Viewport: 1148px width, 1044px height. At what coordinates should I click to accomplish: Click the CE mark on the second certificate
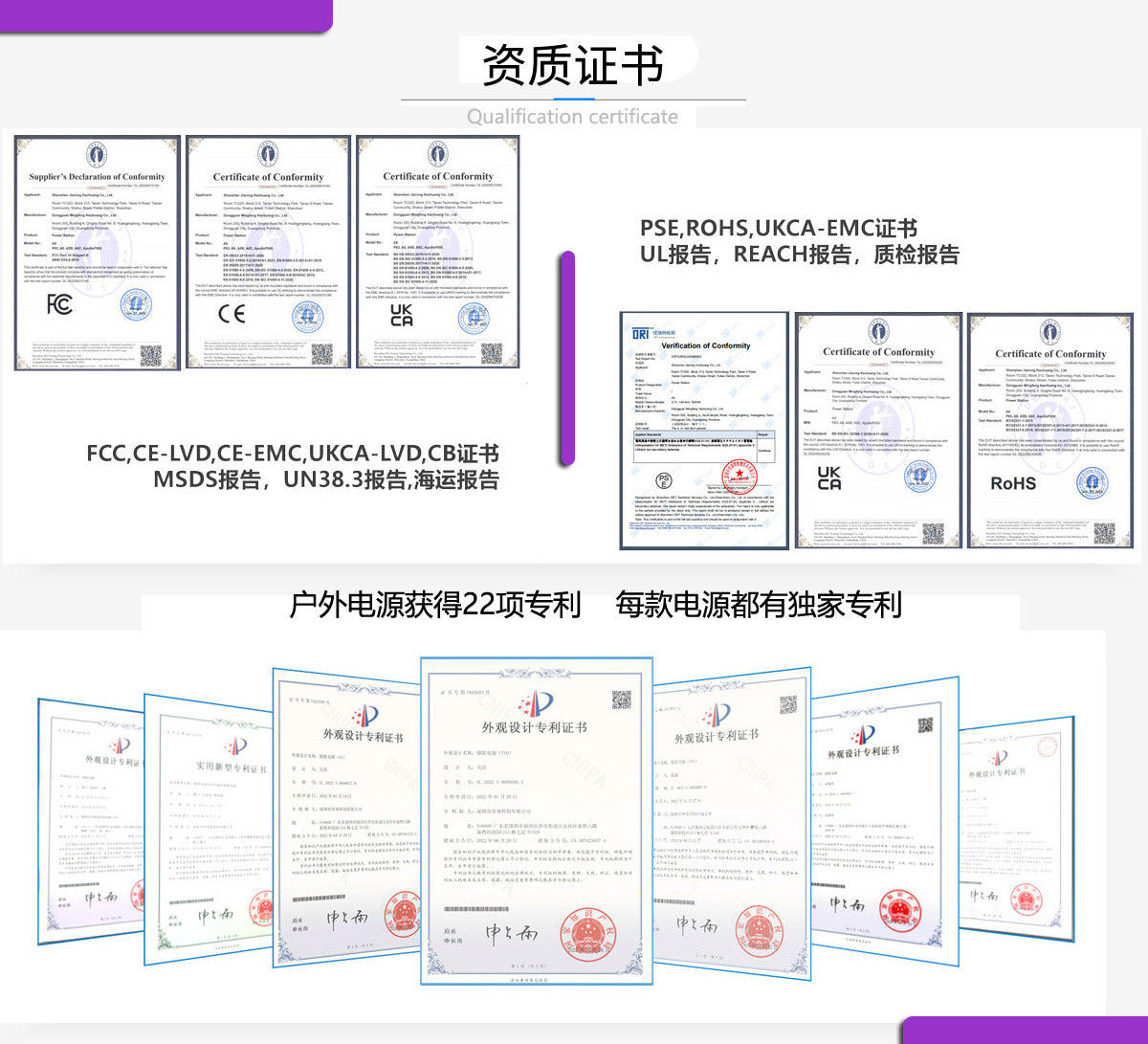[231, 313]
